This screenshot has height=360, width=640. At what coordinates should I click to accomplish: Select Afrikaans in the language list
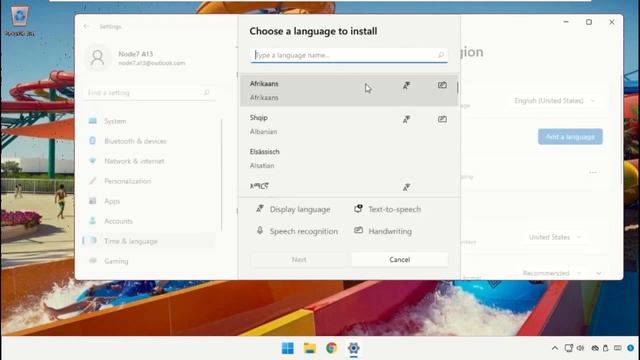[349, 90]
